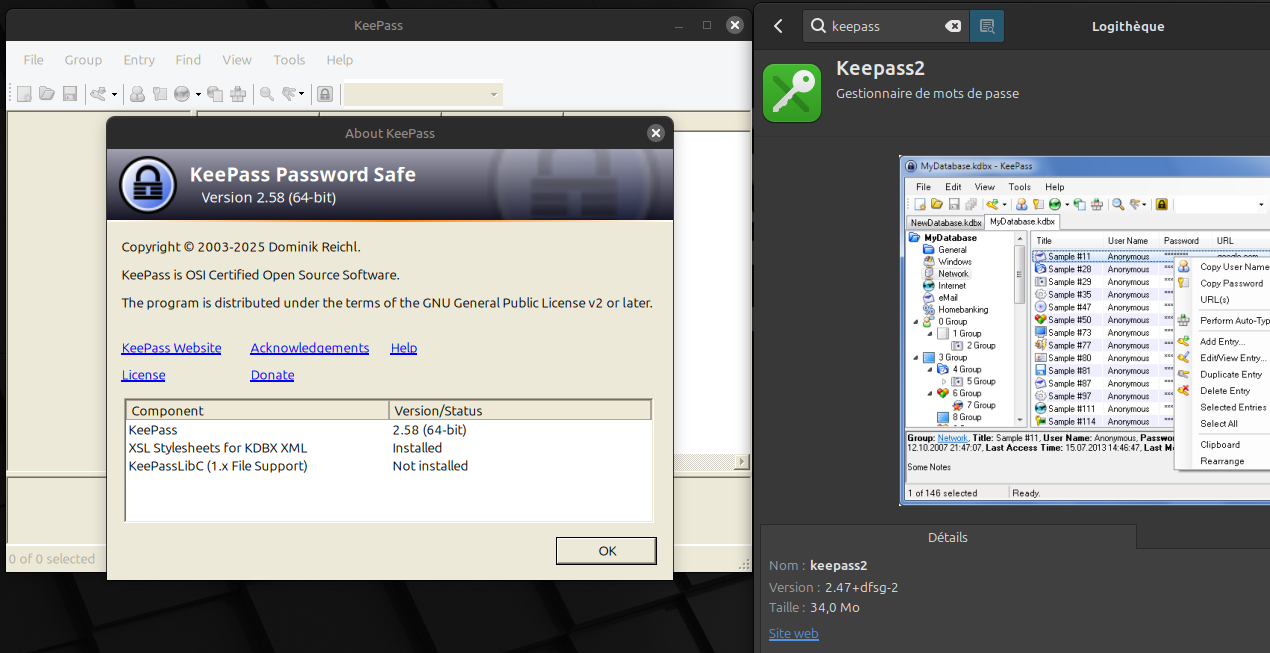Expand the Open URL globe dropdown arrow
This screenshot has height=653, width=1270.
click(x=198, y=95)
